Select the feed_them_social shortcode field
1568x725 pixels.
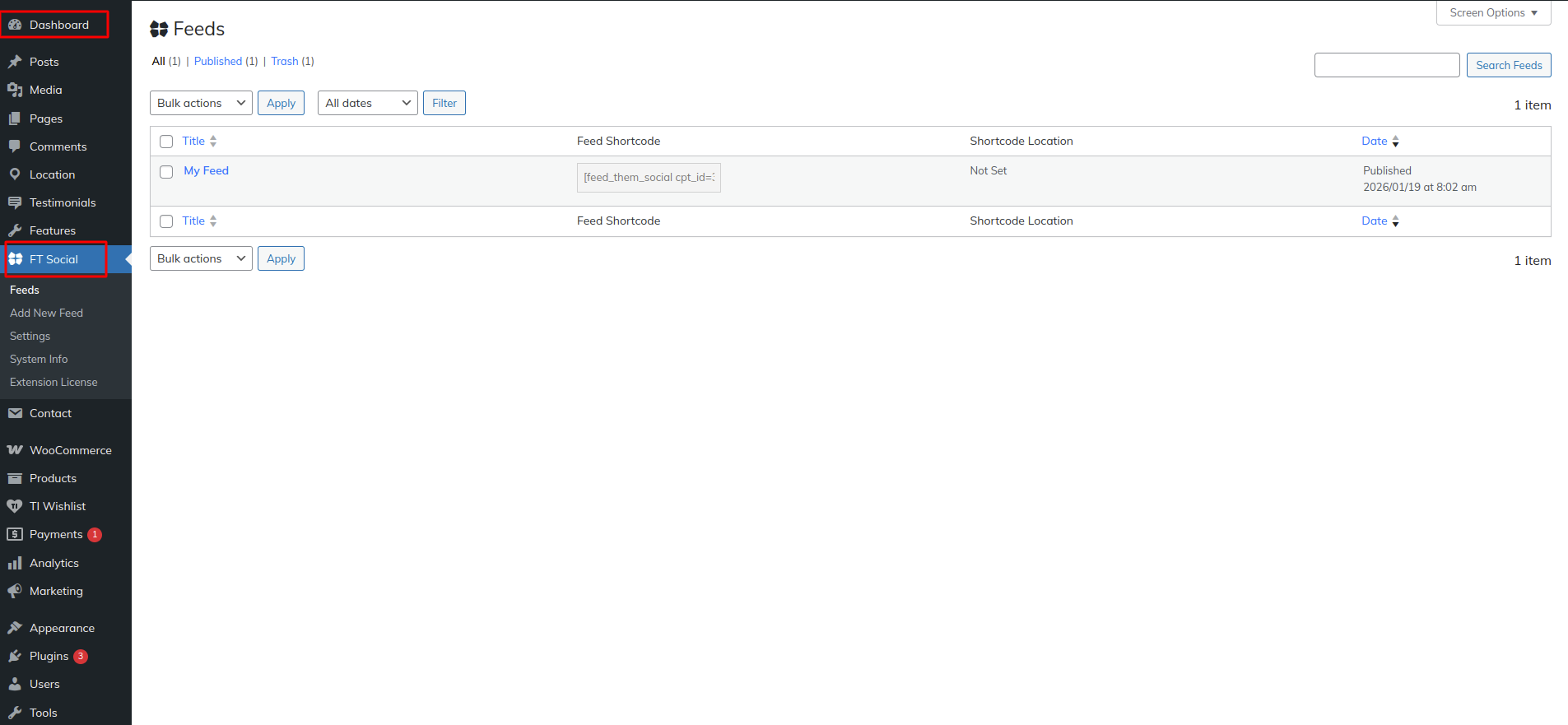pyautogui.click(x=649, y=178)
